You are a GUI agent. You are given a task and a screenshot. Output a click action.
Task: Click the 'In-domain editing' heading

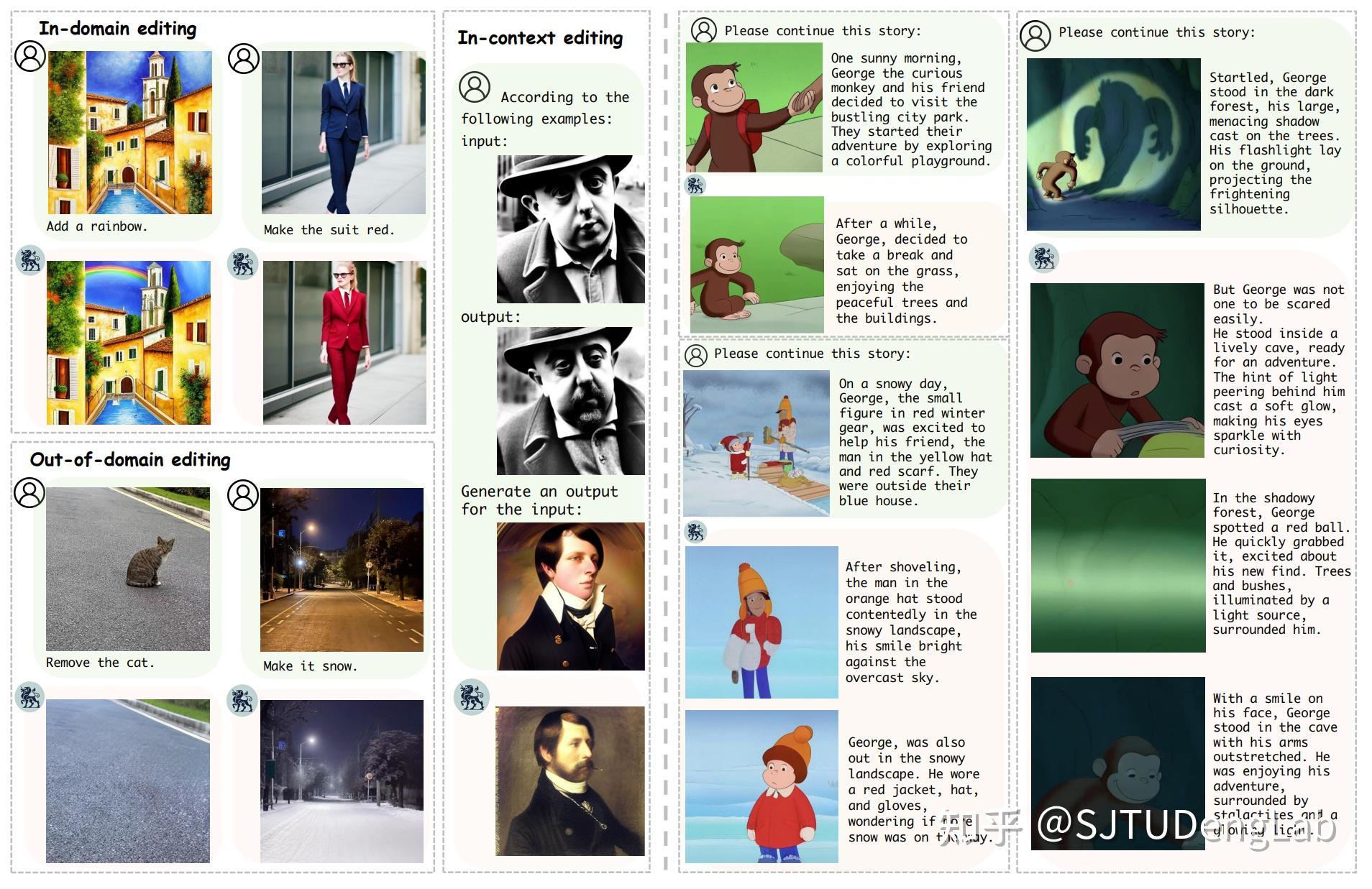coord(117,29)
